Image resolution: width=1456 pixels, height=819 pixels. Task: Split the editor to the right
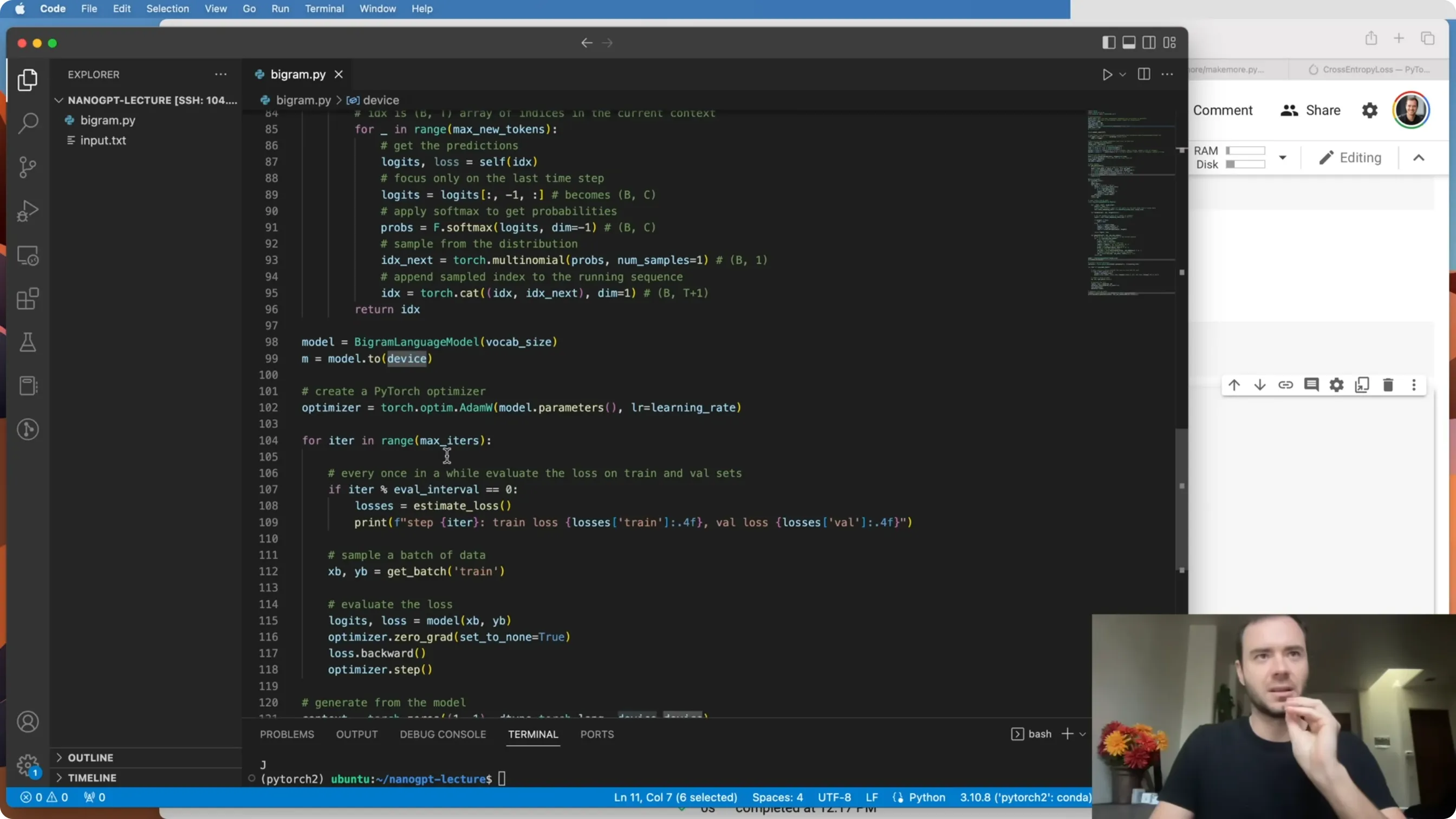1143,75
